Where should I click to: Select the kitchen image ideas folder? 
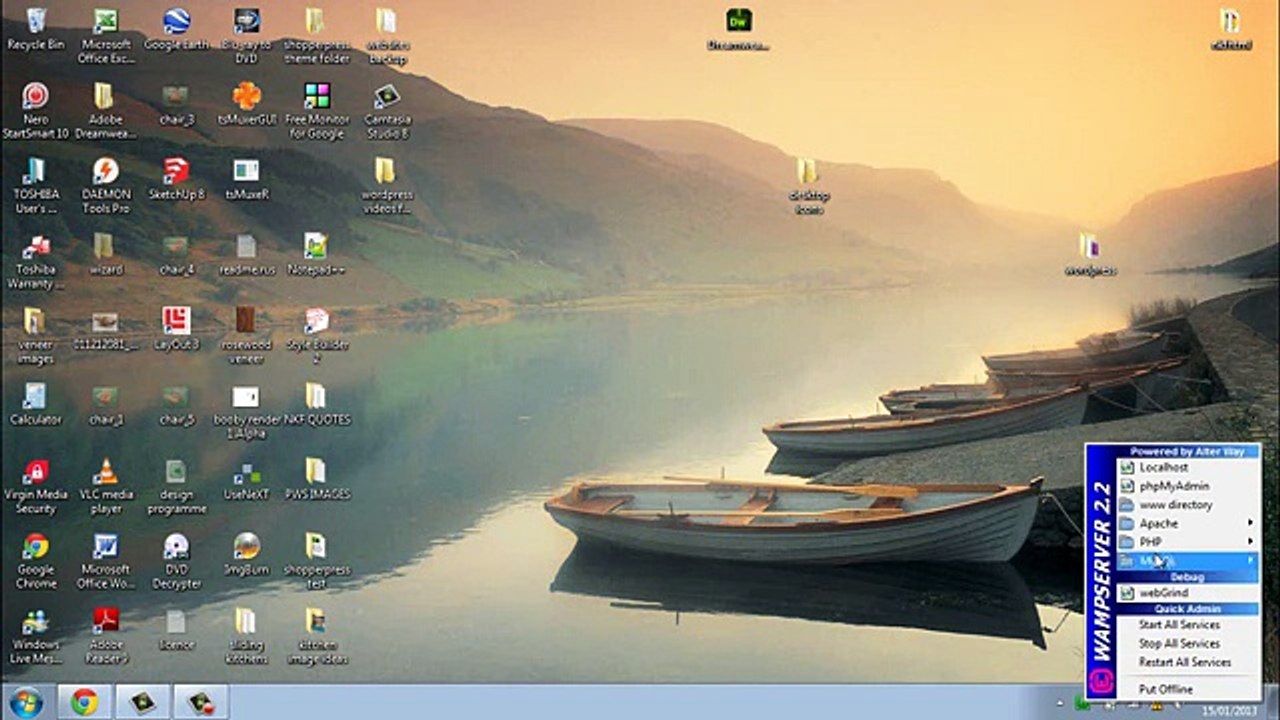(316, 636)
